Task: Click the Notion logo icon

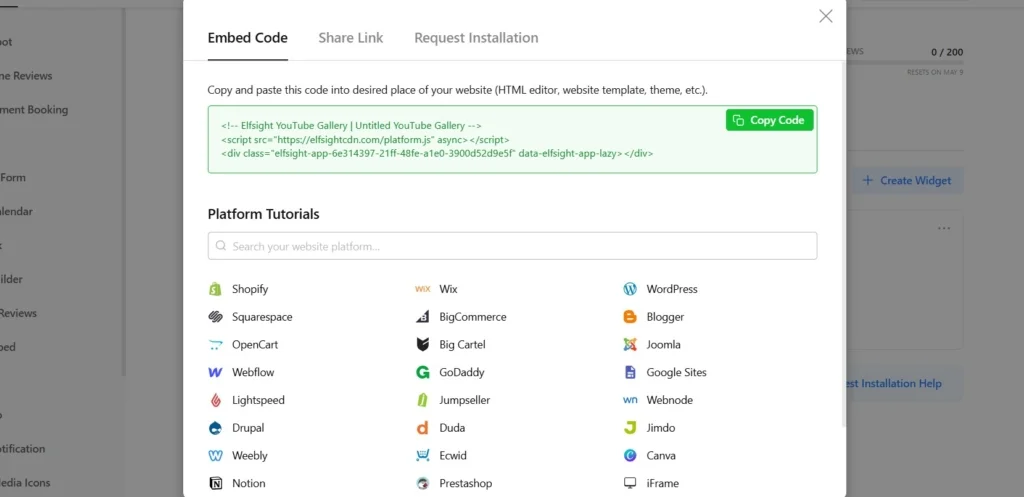Action: [215, 483]
